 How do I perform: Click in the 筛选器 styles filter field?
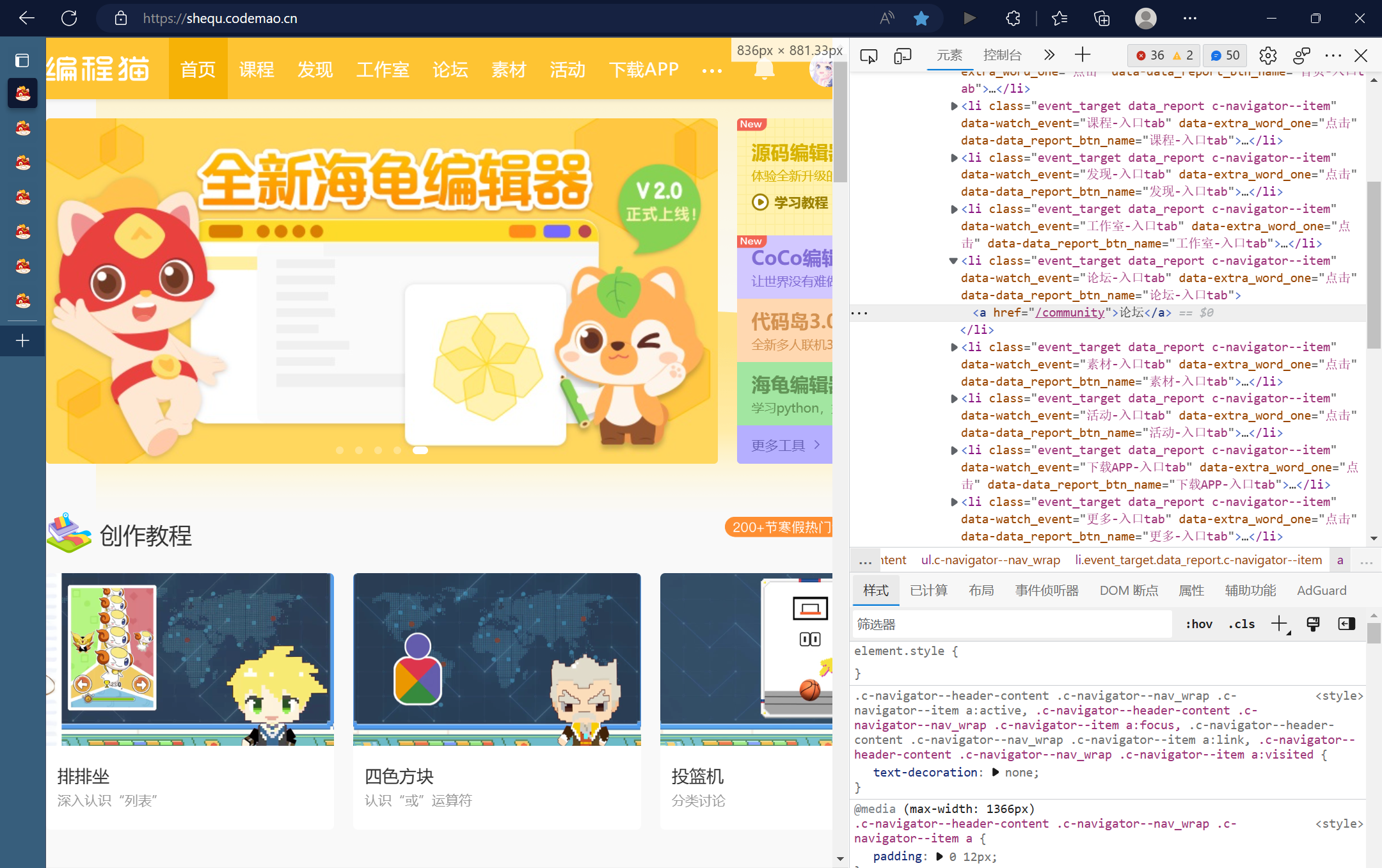(1012, 624)
